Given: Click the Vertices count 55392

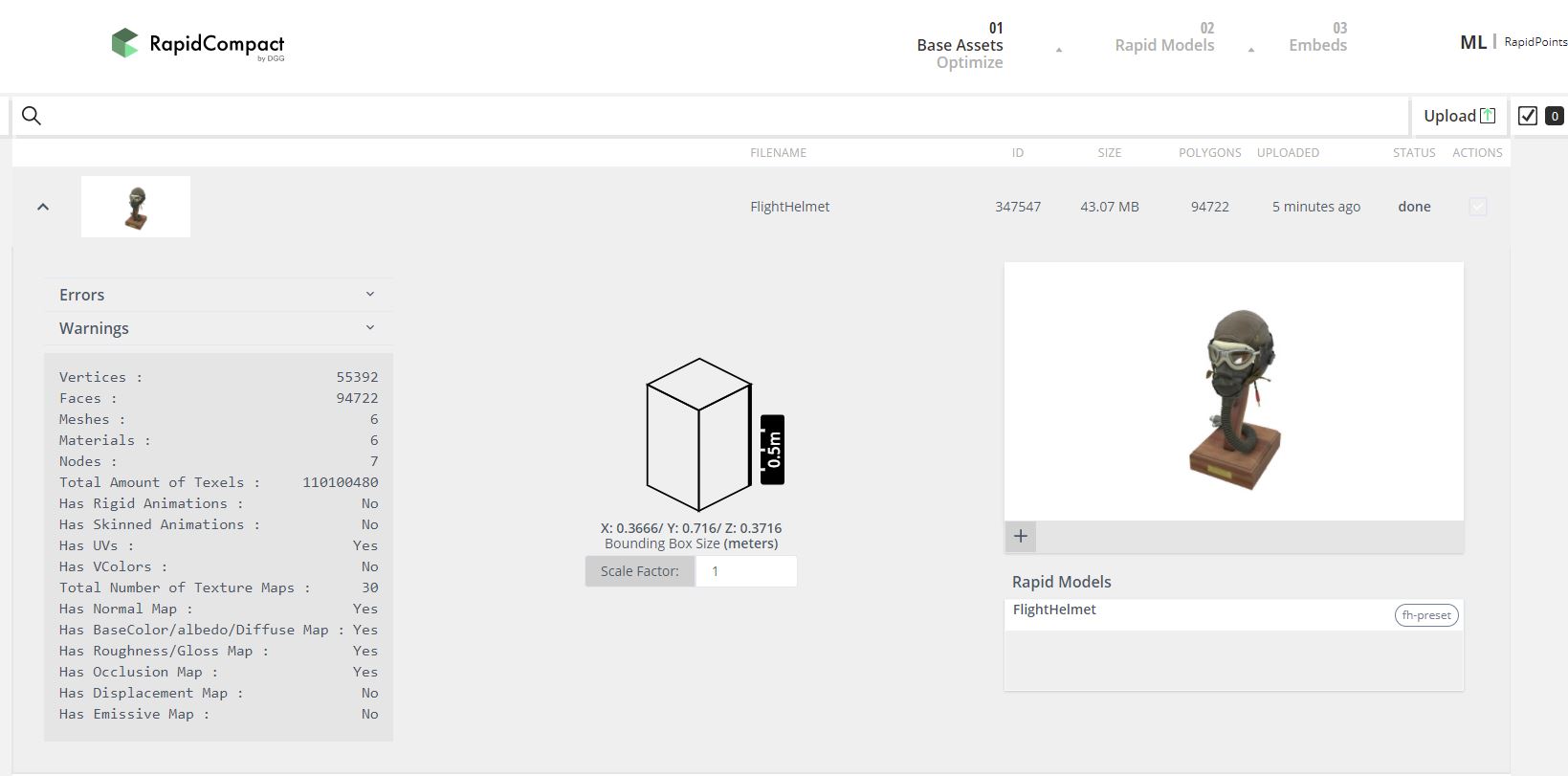Looking at the screenshot, I should click(357, 377).
